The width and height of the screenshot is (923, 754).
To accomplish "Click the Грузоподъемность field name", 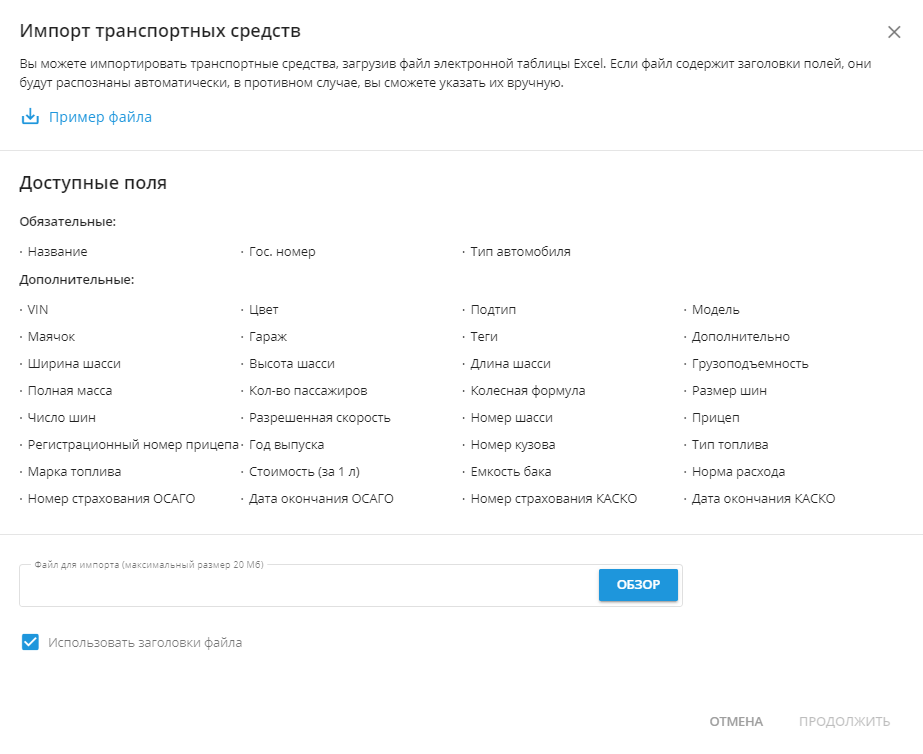I will tap(750, 364).
